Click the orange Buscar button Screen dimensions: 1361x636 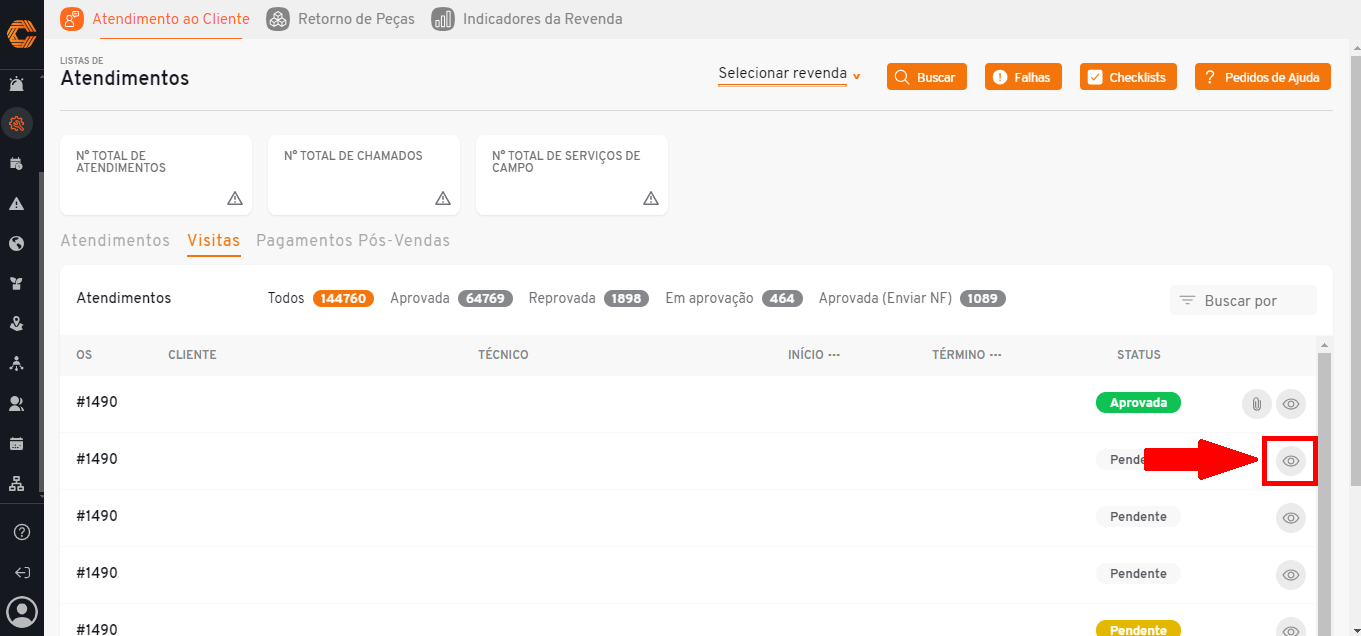click(927, 77)
